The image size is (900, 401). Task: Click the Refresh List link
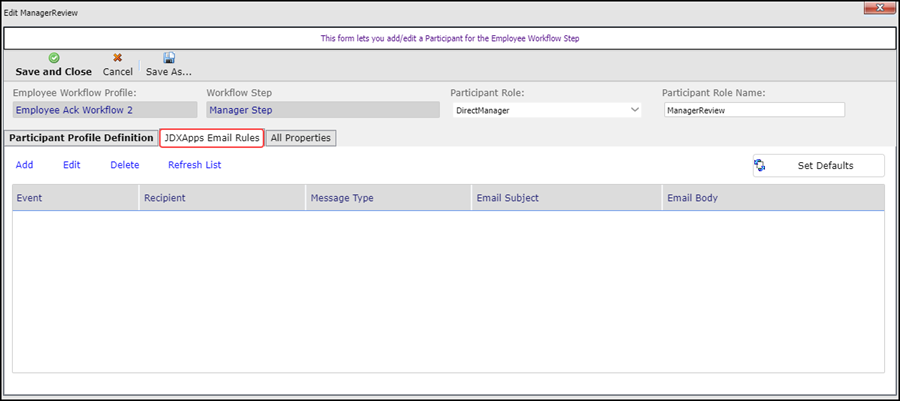point(194,165)
